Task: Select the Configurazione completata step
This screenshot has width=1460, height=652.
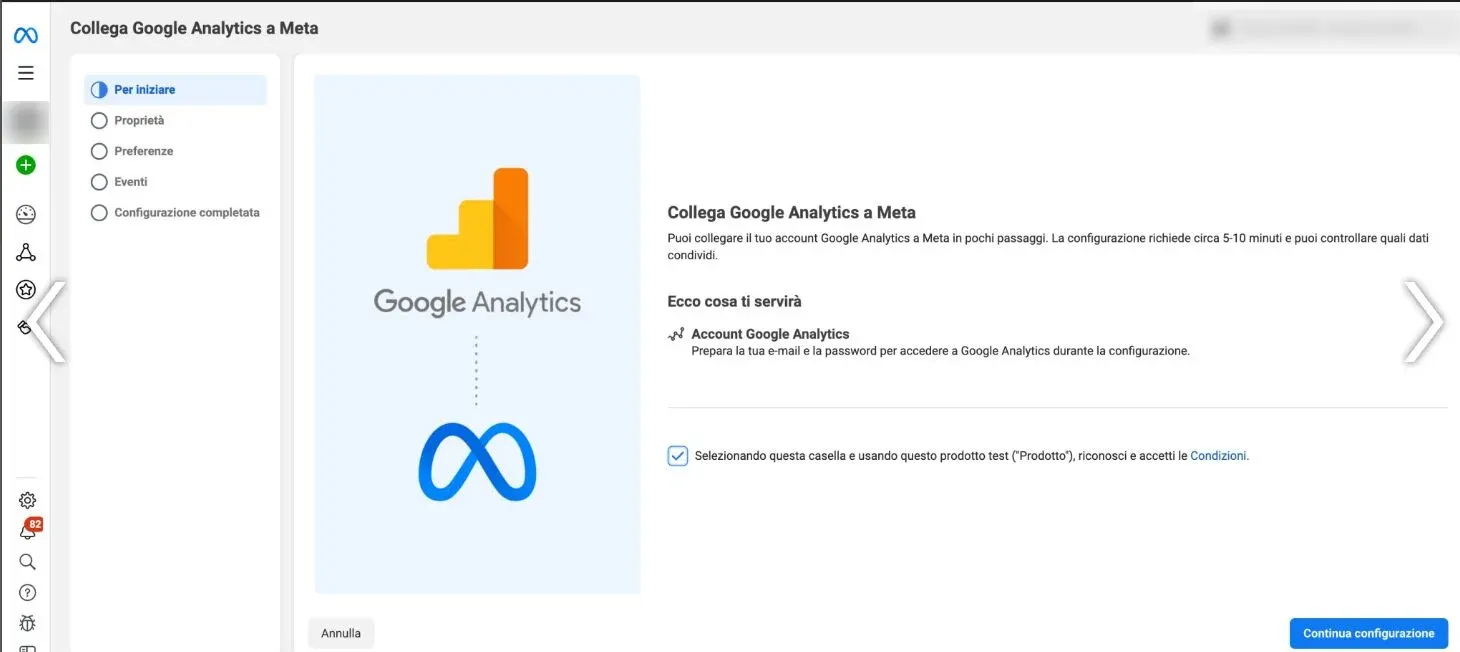Action: pyautogui.click(x=99, y=212)
